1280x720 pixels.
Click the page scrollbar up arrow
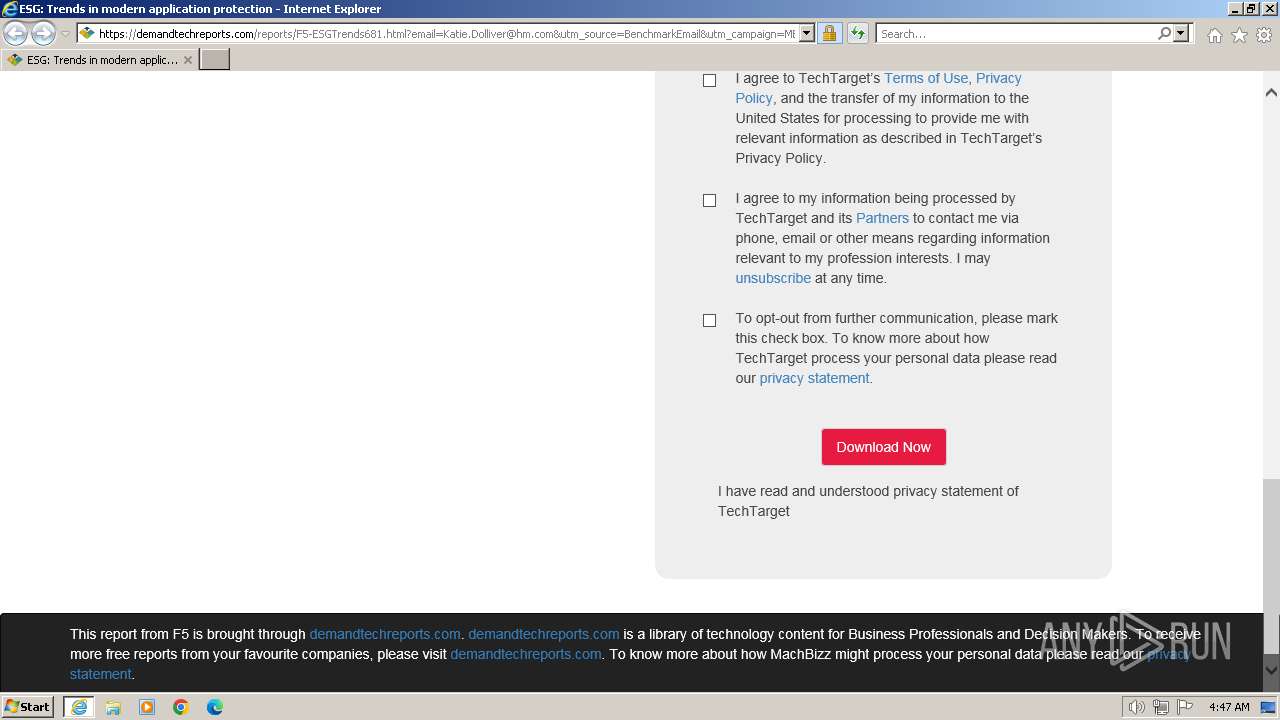1271,92
